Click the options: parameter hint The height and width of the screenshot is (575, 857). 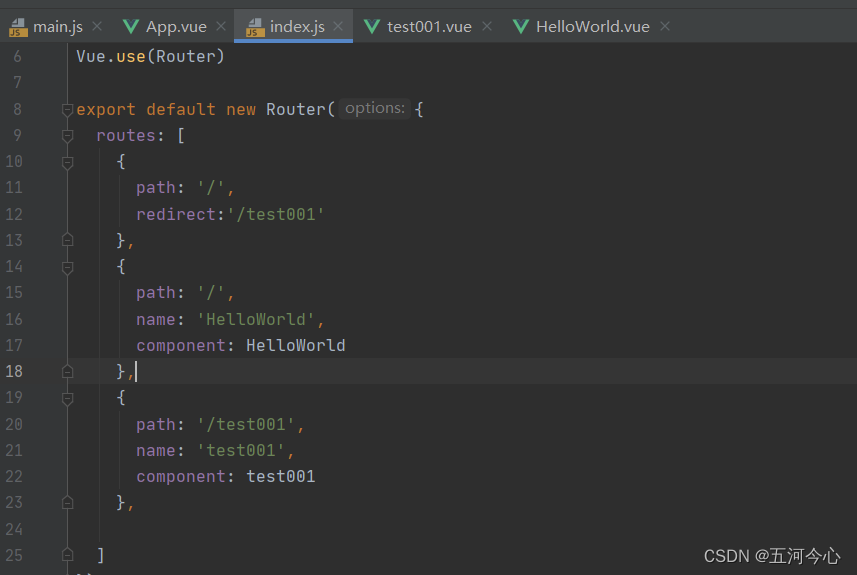pyautogui.click(x=374, y=108)
